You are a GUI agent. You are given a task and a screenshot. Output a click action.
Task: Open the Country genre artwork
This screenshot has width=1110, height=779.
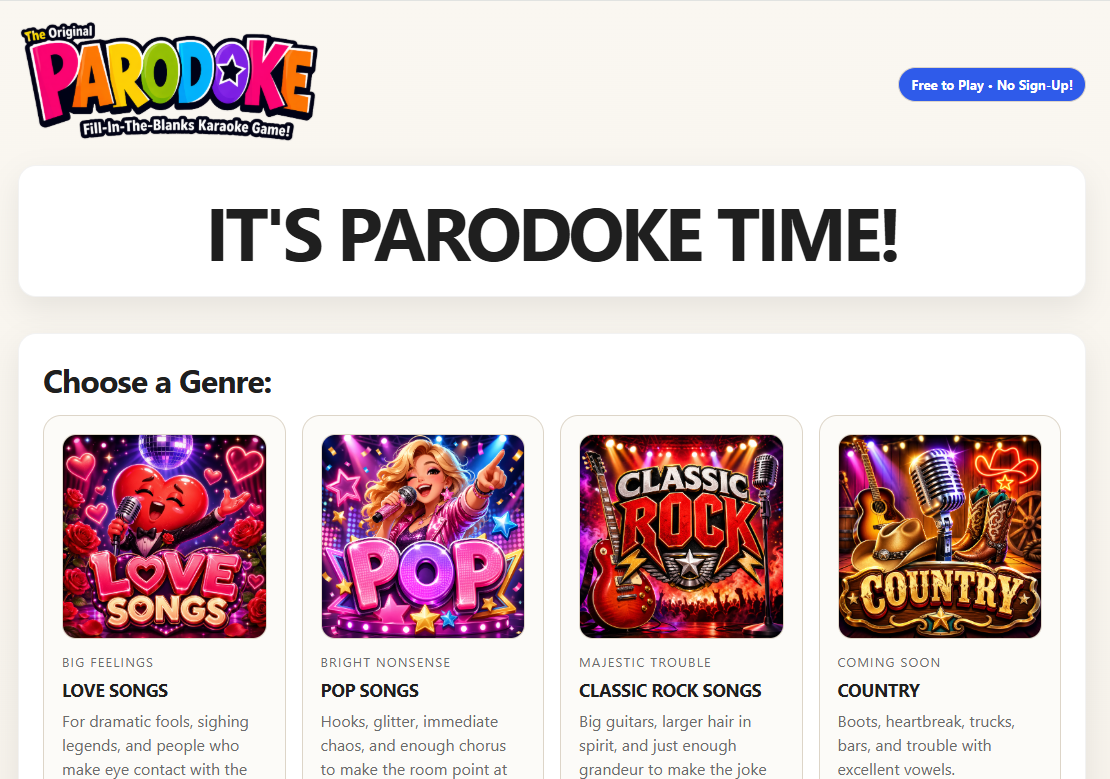coord(939,537)
